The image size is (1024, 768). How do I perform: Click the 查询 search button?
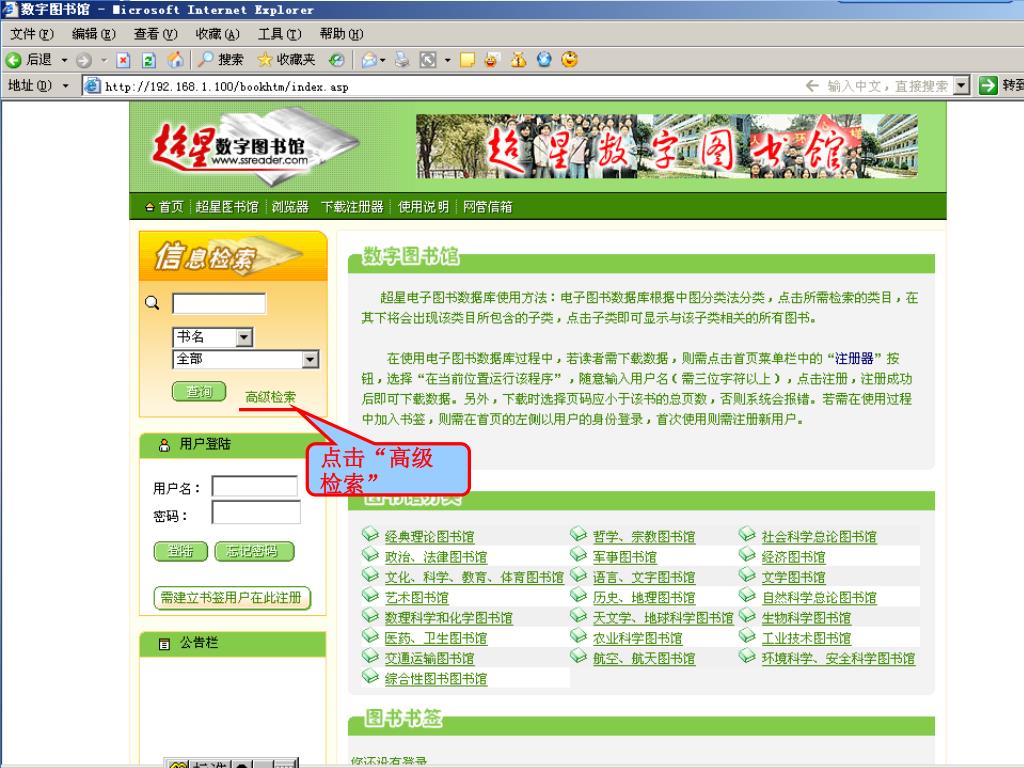coord(199,391)
